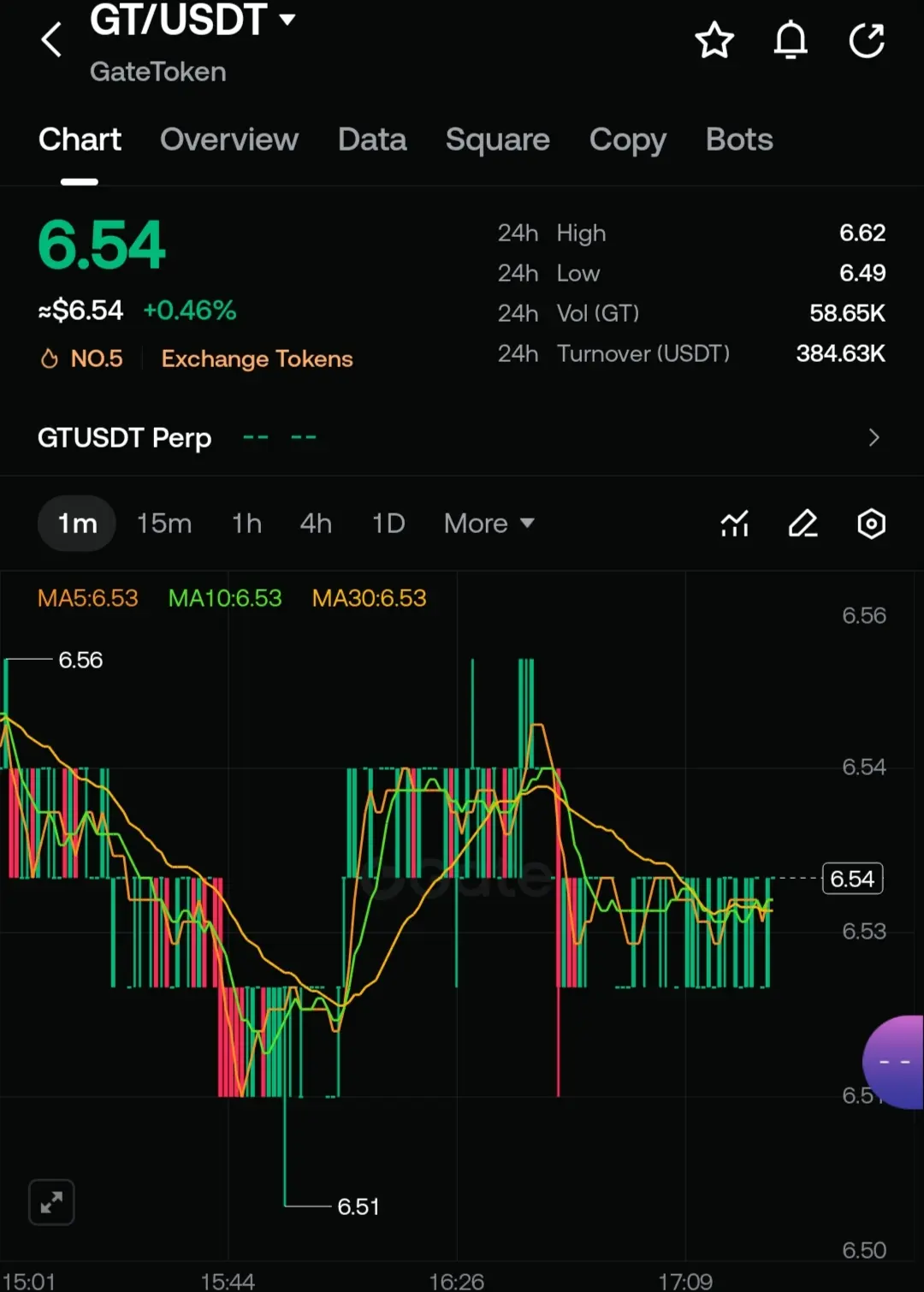The image size is (924, 1292).
Task: Select the 4h timeframe
Action: coord(316,524)
